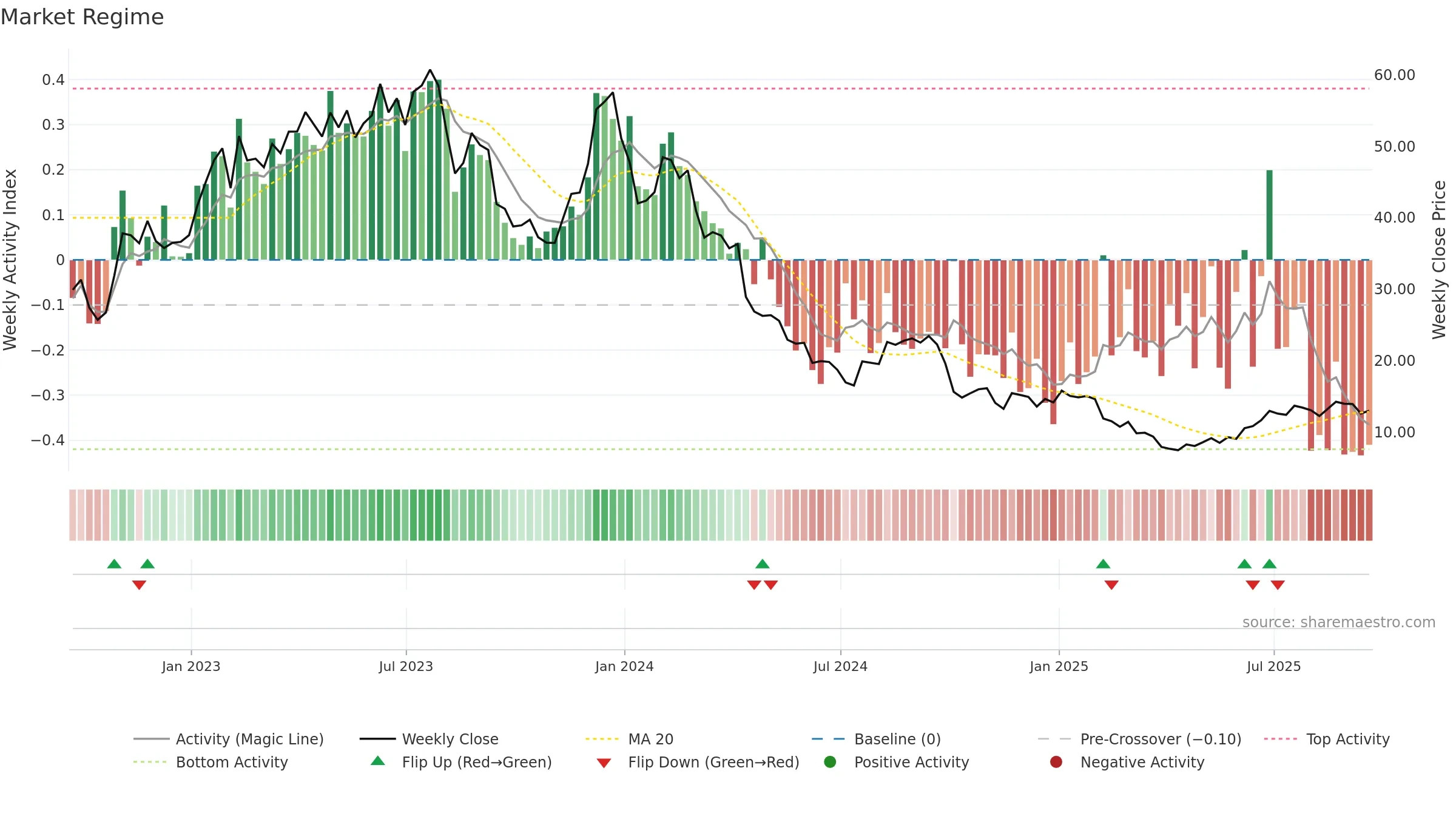1456x819 pixels.
Task: Click the Weekly Activity Index axis title
Action: [x=10, y=260]
